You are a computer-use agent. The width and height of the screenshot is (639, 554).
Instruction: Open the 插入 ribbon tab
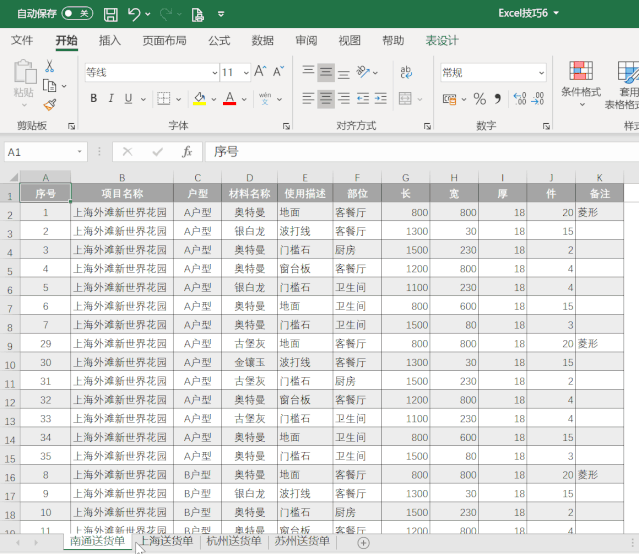pos(110,41)
